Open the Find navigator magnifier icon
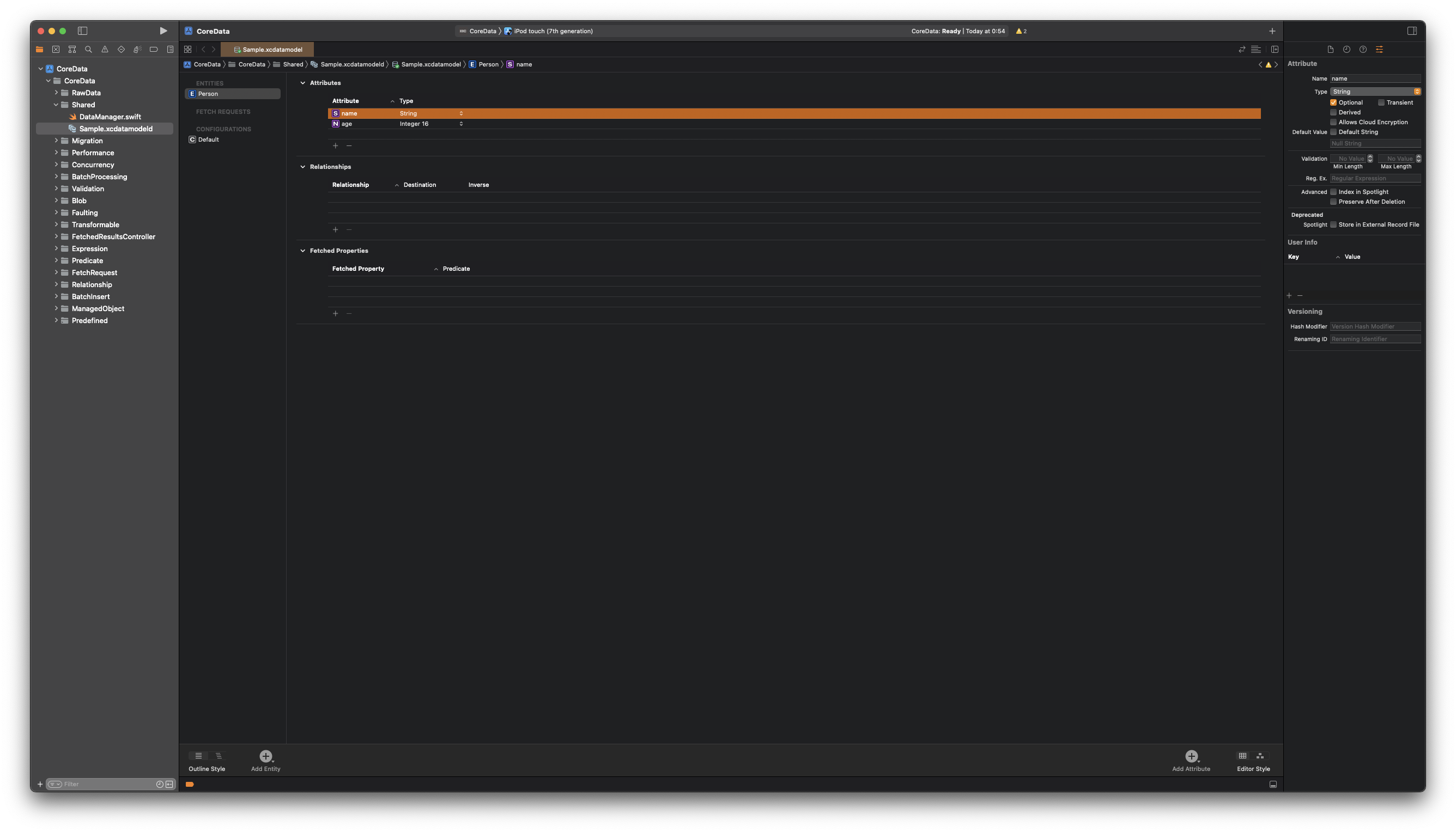 pyautogui.click(x=89, y=50)
